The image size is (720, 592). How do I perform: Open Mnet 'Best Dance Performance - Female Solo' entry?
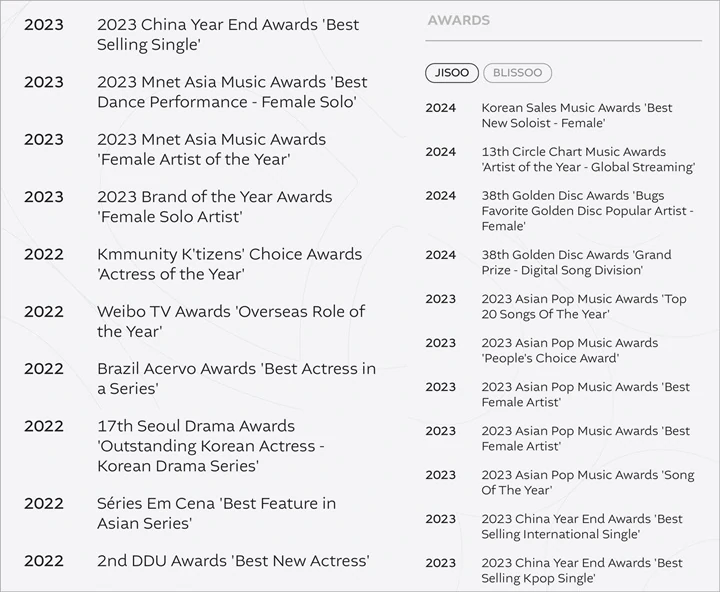click(232, 92)
